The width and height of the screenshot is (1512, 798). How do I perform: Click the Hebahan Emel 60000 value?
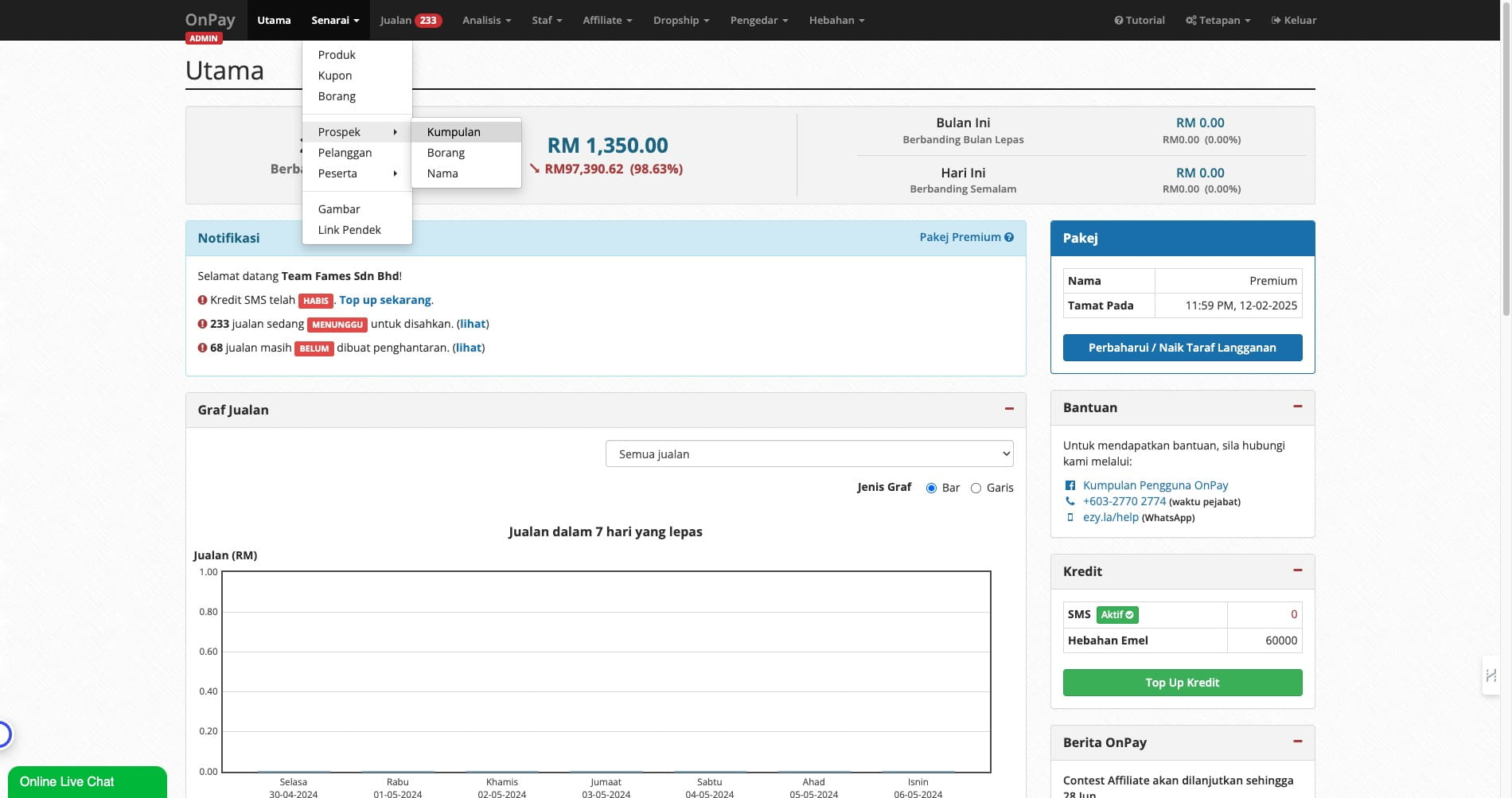pyautogui.click(x=1281, y=640)
